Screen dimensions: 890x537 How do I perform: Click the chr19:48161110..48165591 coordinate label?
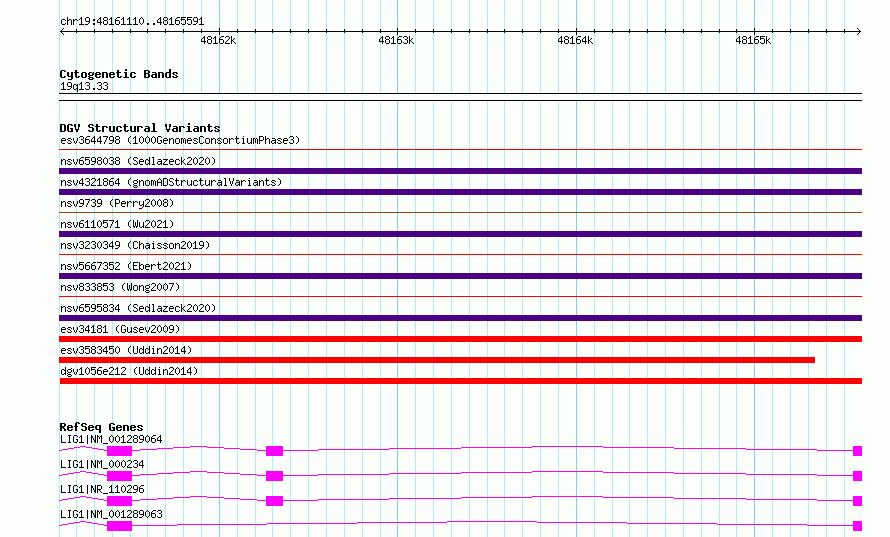tap(132, 21)
